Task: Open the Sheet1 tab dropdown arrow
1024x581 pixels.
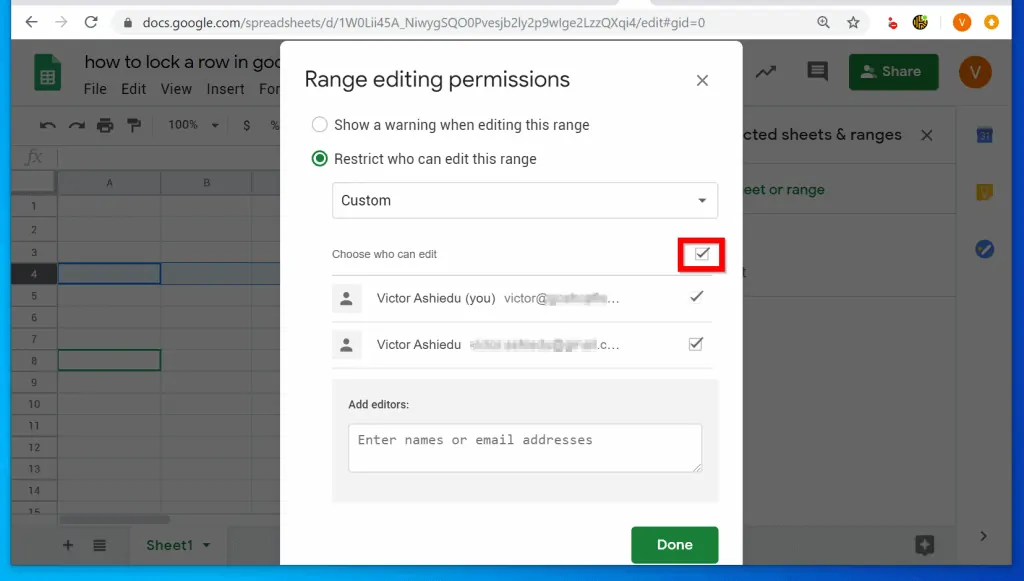Action: coord(207,545)
